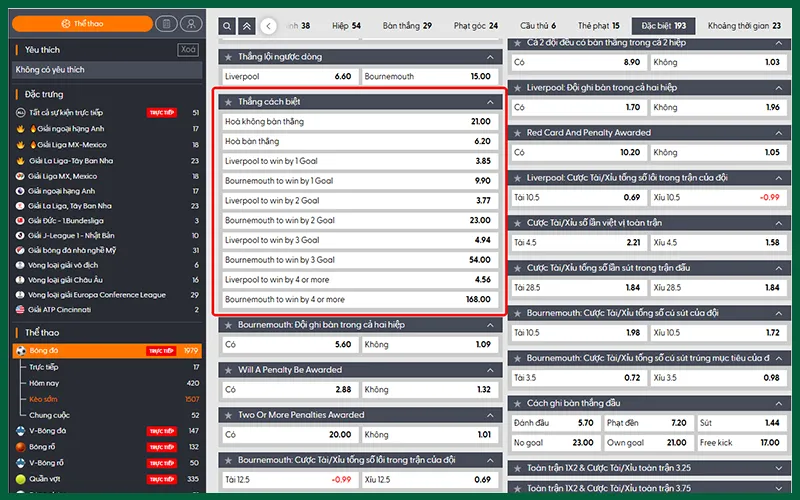The image size is (800, 500).
Task: Favorite the Thắng cách biệt market star
Action: [x=229, y=102]
